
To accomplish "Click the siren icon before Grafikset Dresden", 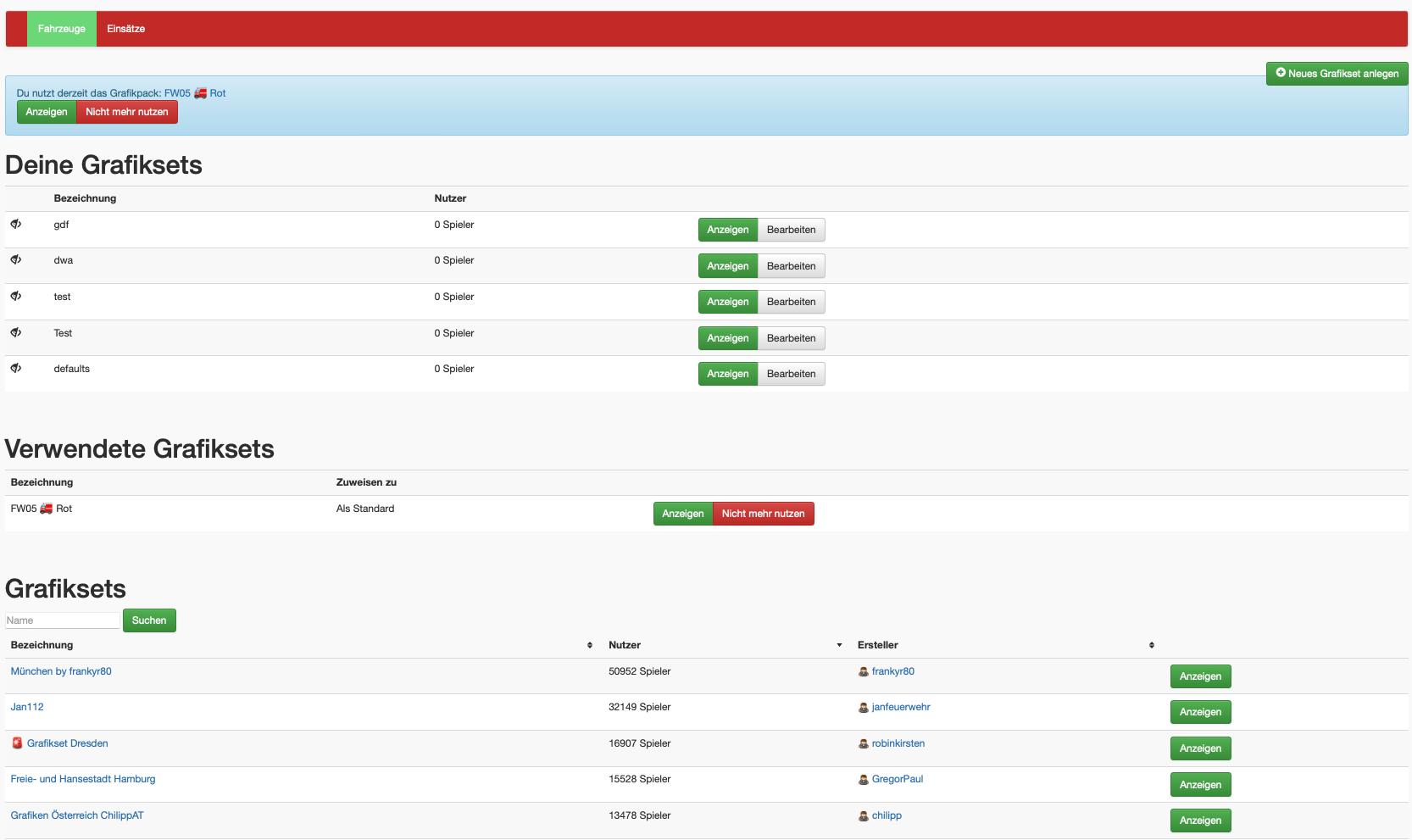I will [x=17, y=743].
